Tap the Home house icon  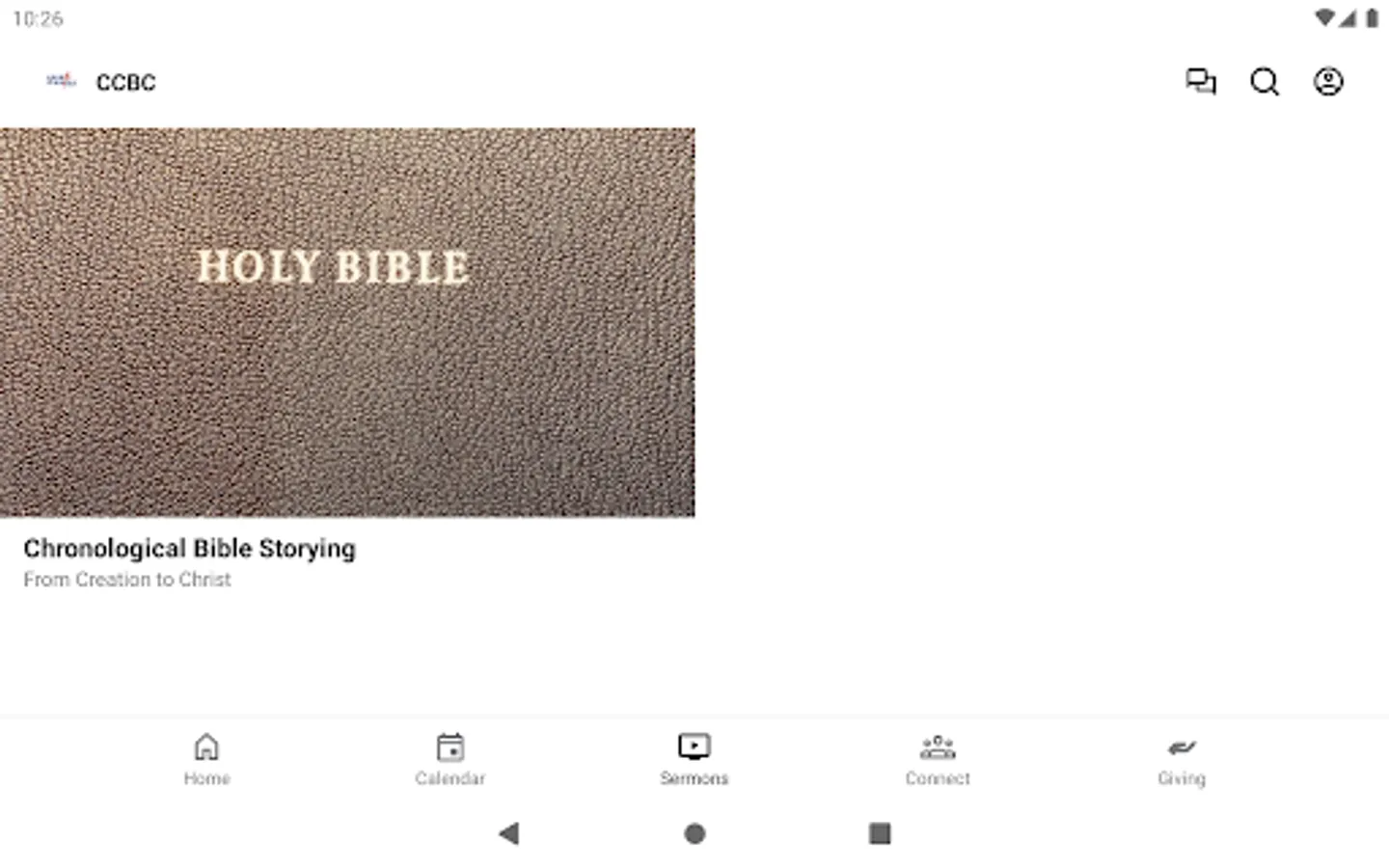[206, 747]
